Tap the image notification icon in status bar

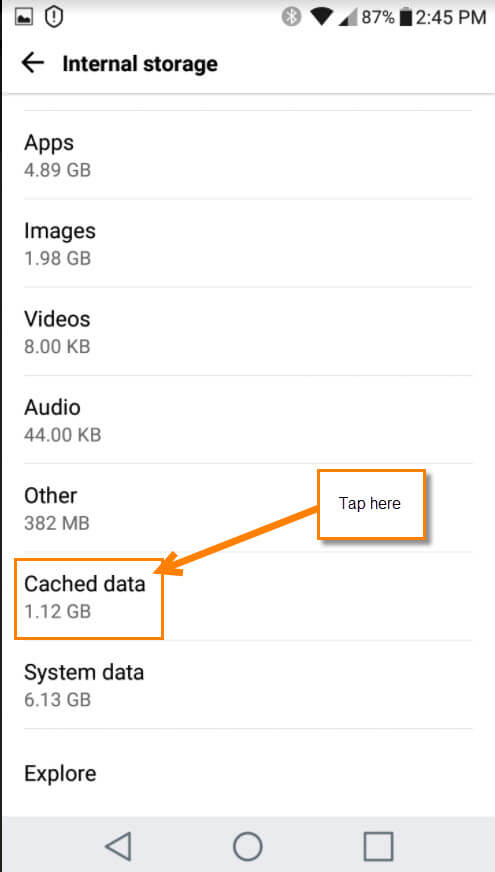24,17
